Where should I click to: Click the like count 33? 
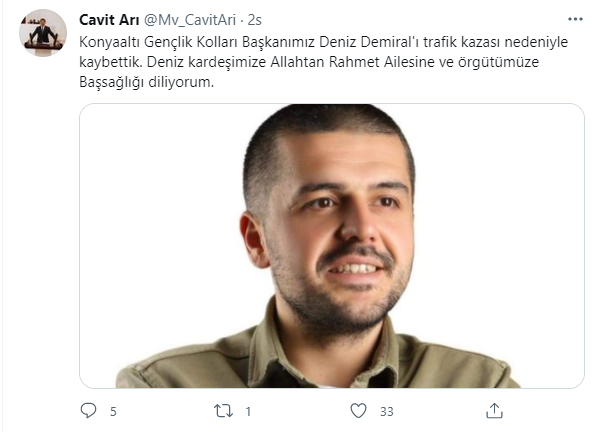coord(386,411)
